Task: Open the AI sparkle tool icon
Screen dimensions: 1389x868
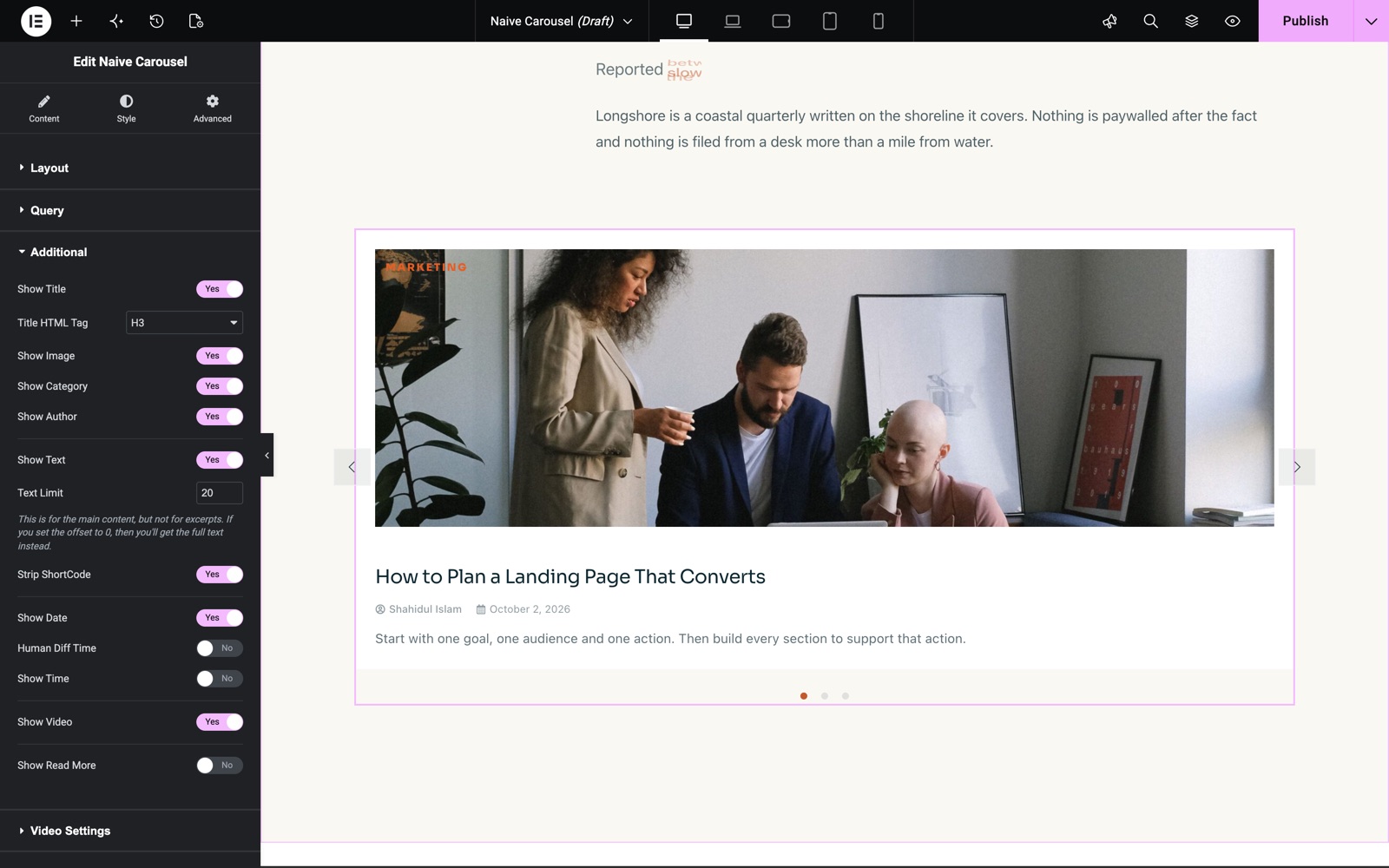Action: (x=116, y=21)
